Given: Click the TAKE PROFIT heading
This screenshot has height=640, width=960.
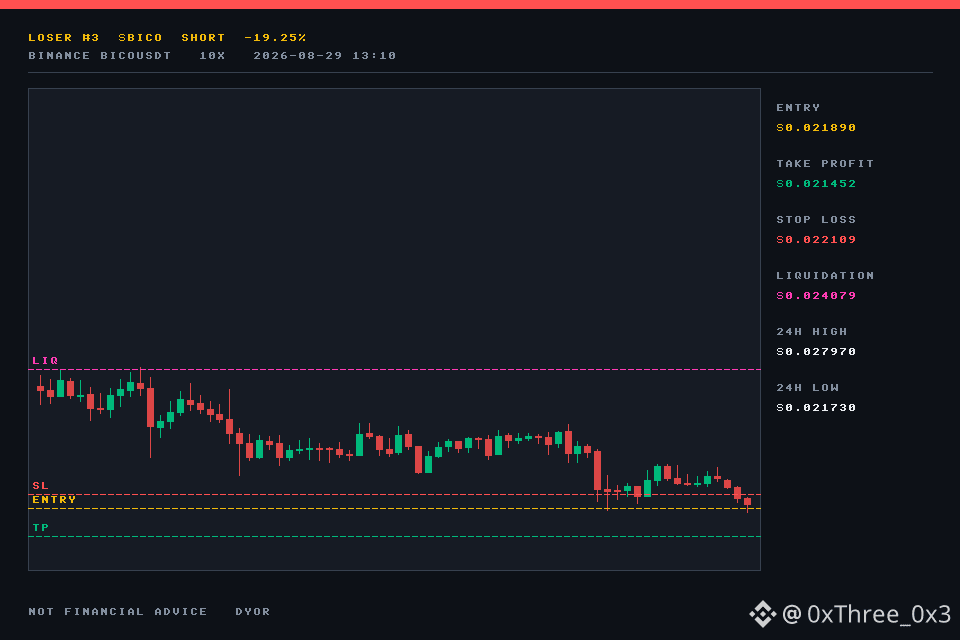Looking at the screenshot, I should 825,164.
